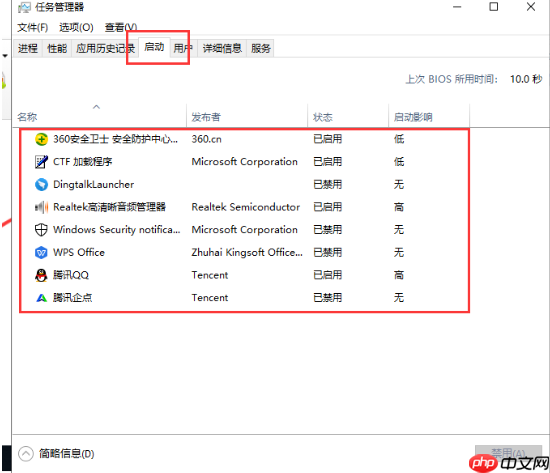Click the CTF 加载程序 pen icon
This screenshot has height=473, width=550.
click(x=41, y=162)
